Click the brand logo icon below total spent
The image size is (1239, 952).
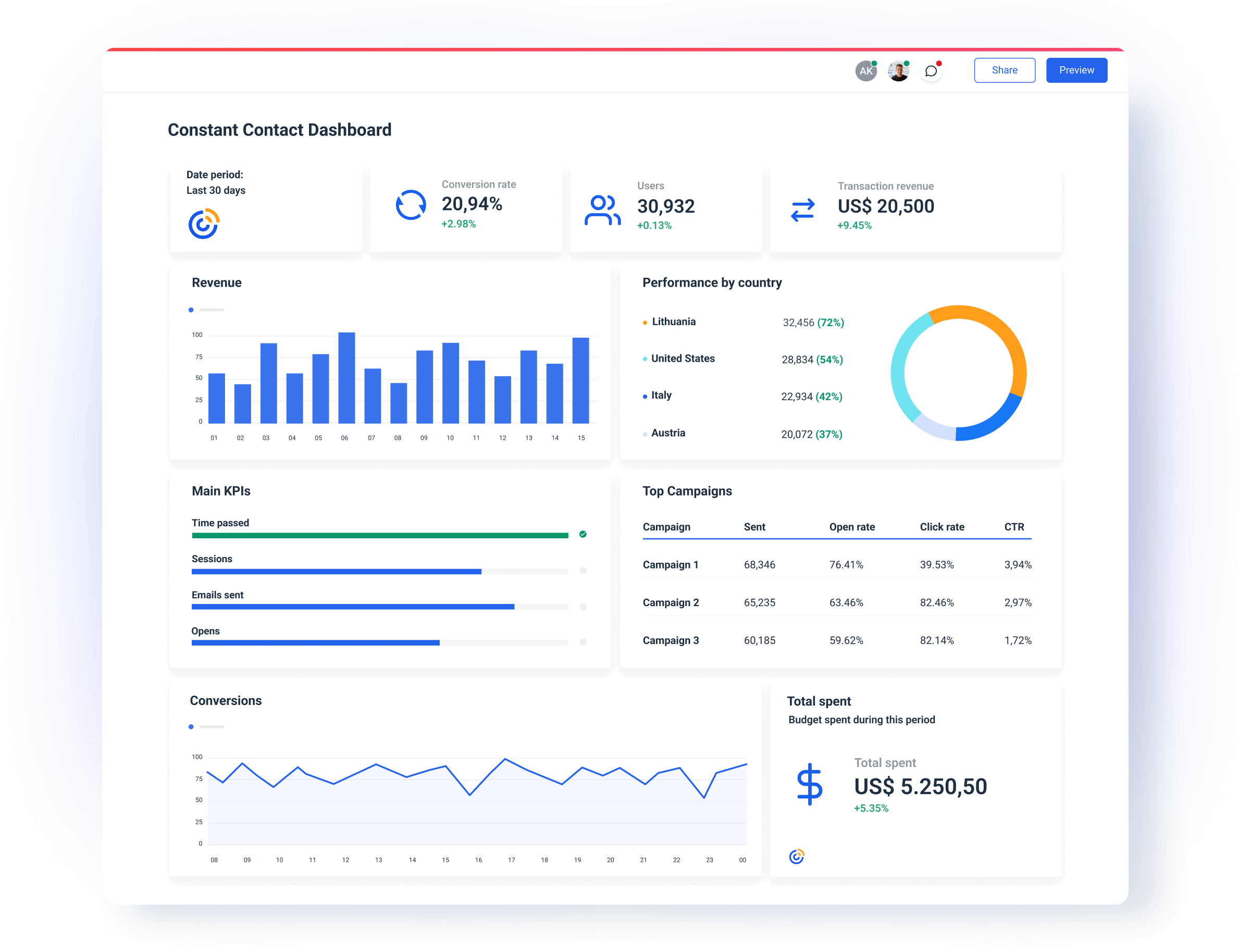tap(797, 856)
